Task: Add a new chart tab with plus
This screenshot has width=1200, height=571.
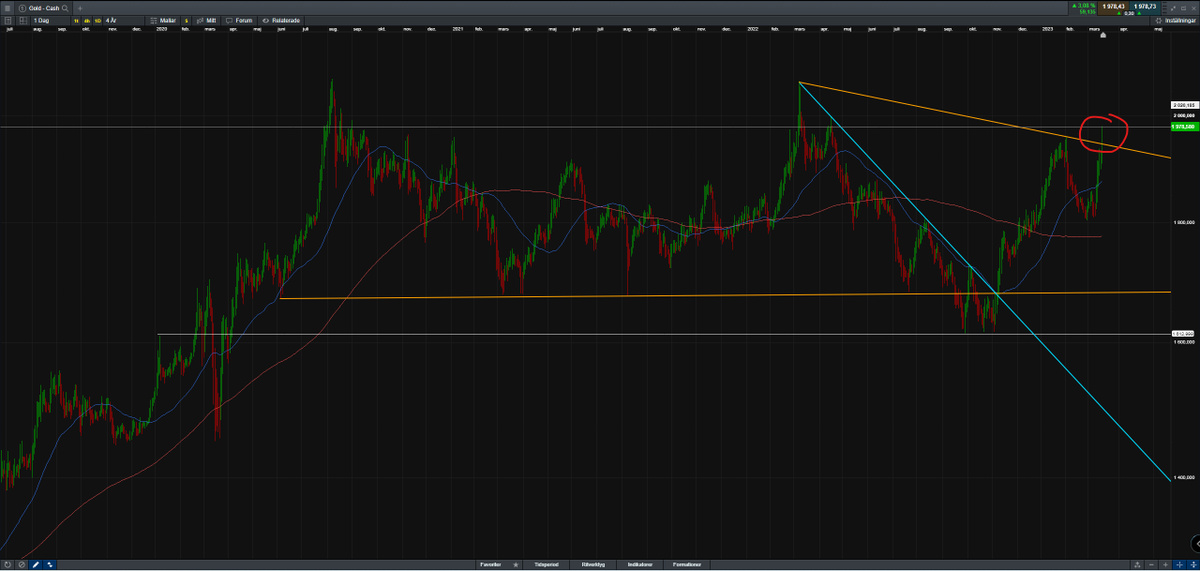Action: coord(80,8)
